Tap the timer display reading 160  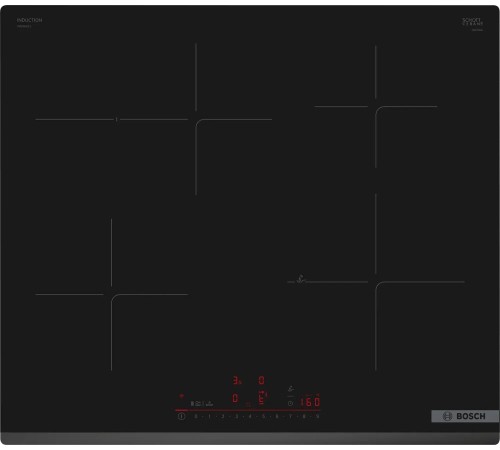pos(310,402)
